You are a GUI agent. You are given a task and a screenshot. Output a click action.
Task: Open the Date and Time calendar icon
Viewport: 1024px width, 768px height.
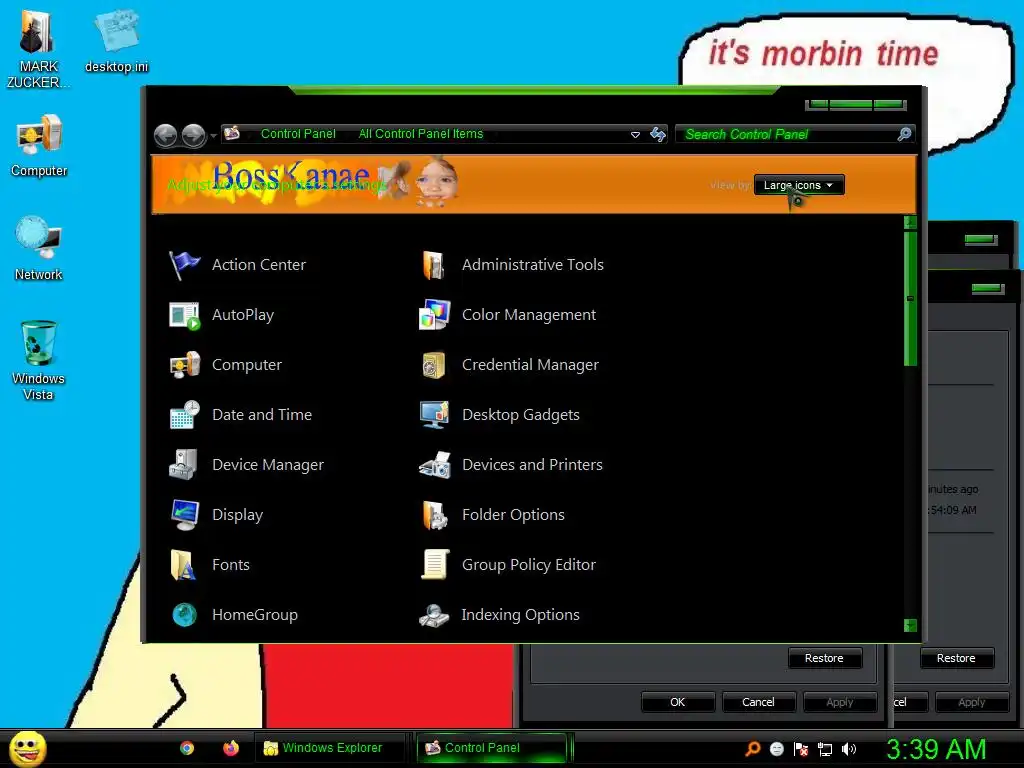[x=184, y=415]
